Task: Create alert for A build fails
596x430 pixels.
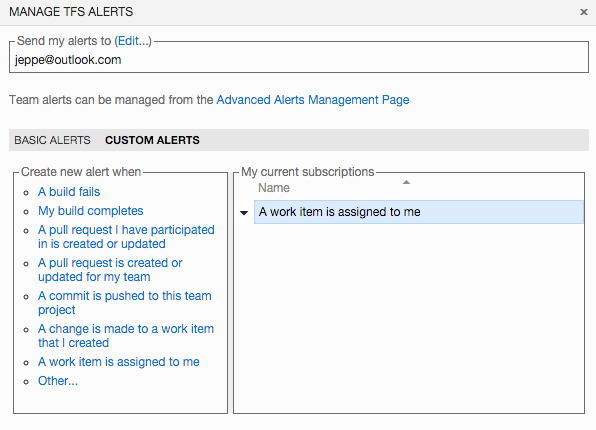Action: 69,192
